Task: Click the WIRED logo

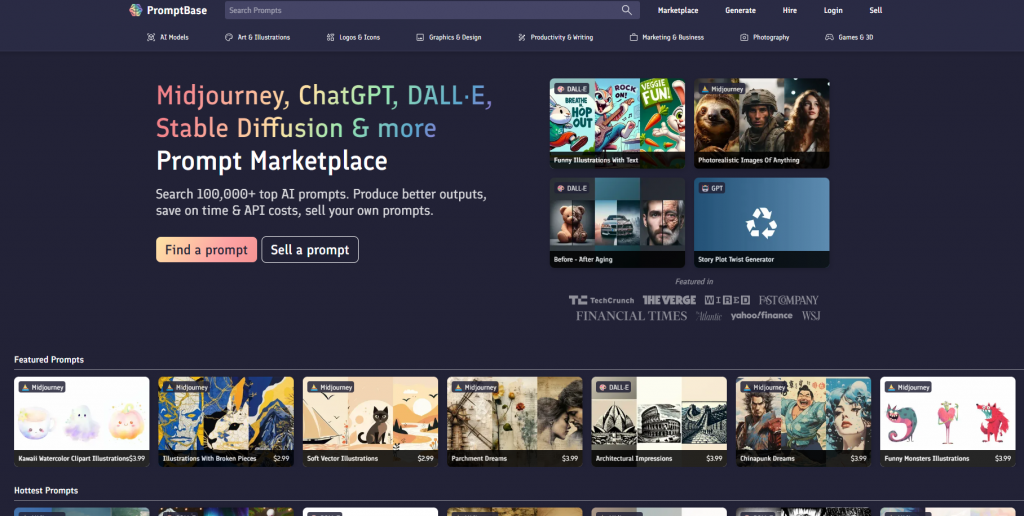Action: (727, 300)
